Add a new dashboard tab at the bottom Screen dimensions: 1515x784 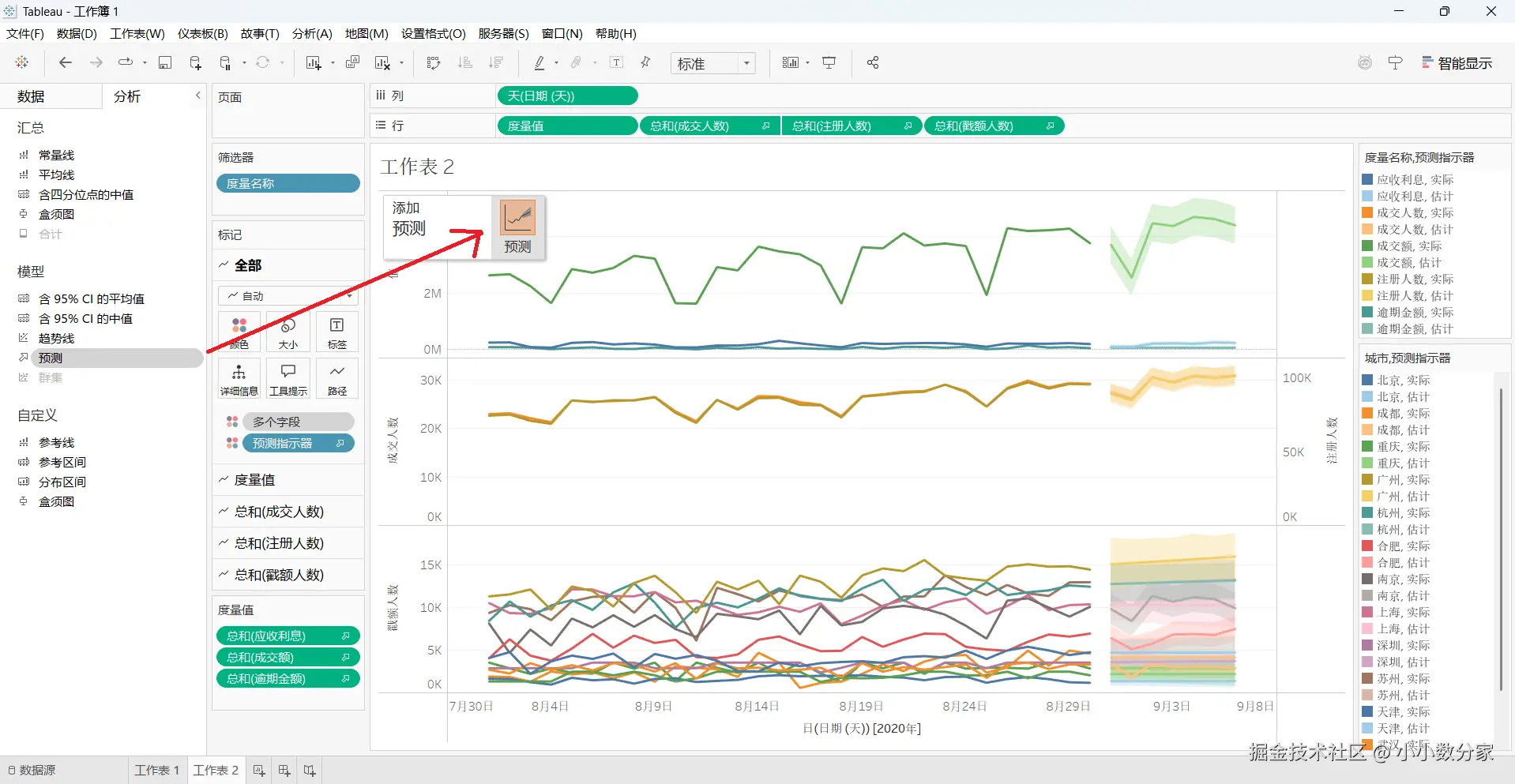click(284, 771)
